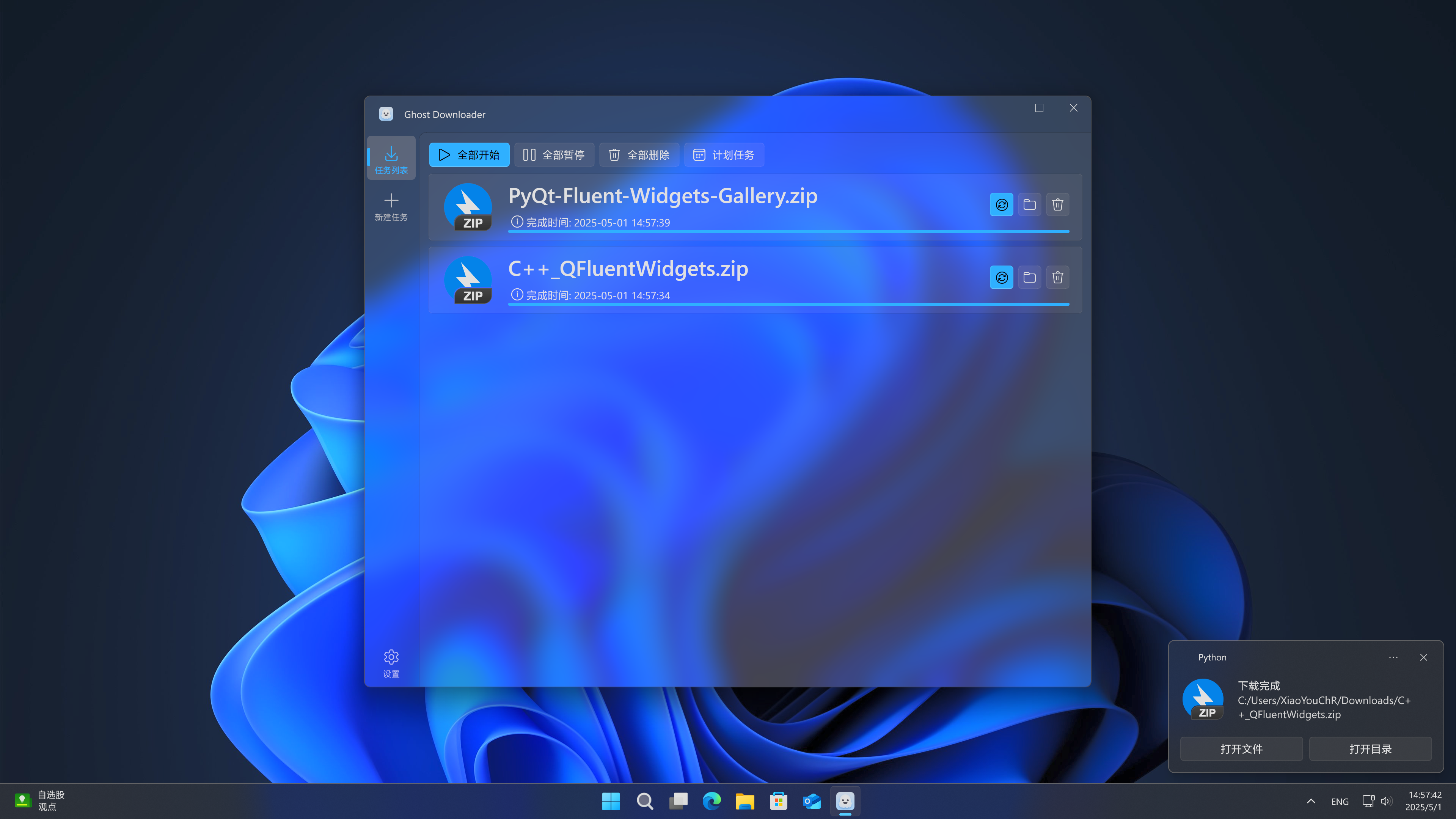Restart download of C++_QFluentWidgets.zip

(x=1001, y=278)
